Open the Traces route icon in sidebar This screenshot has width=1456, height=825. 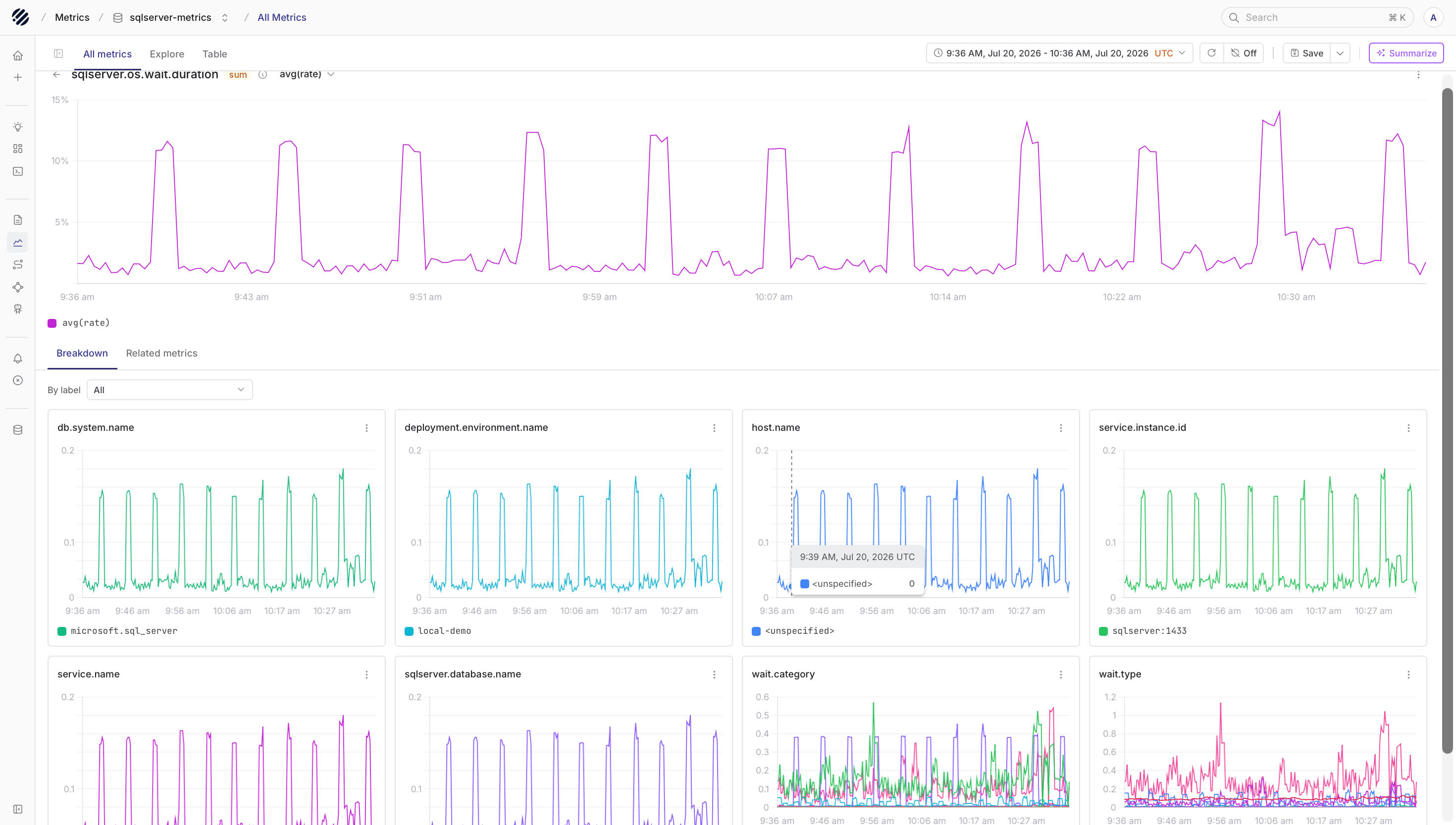click(17, 264)
